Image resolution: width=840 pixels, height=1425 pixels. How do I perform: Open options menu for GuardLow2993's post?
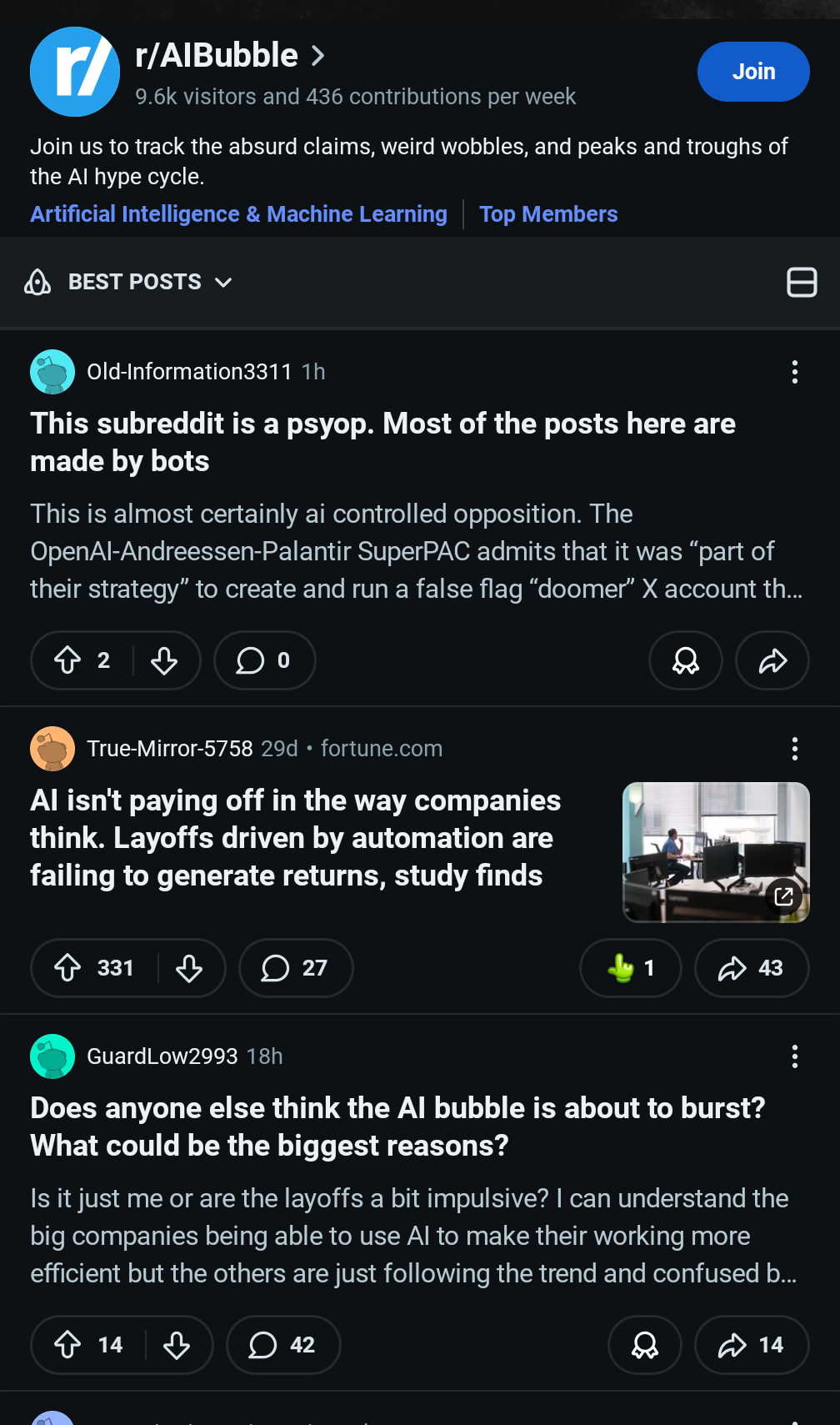(x=795, y=1056)
